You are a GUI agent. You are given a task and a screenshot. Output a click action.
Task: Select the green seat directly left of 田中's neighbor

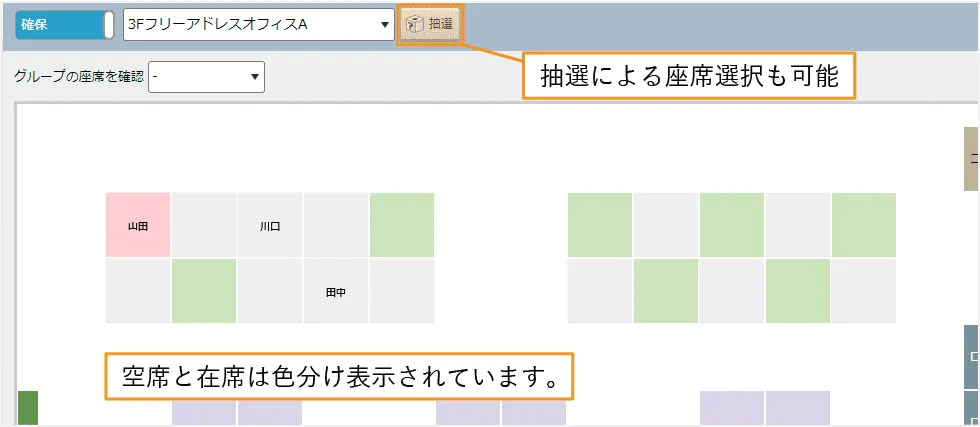[204, 292]
